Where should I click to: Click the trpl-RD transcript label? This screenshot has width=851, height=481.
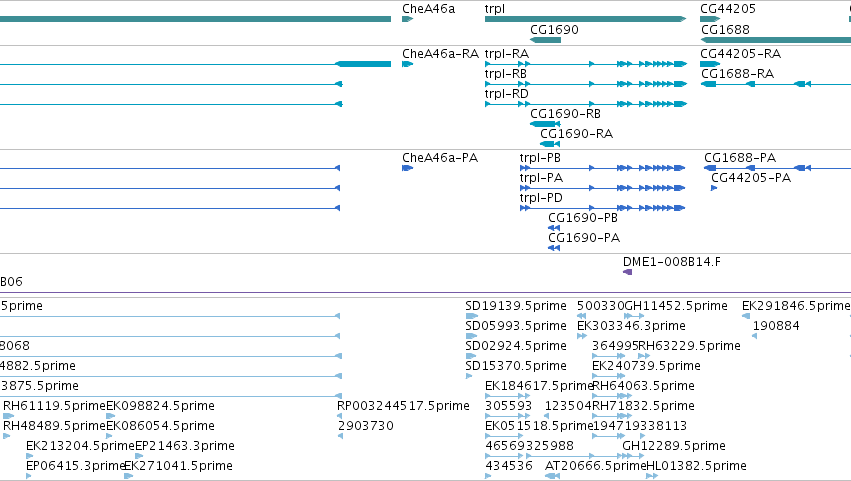click(x=506, y=94)
